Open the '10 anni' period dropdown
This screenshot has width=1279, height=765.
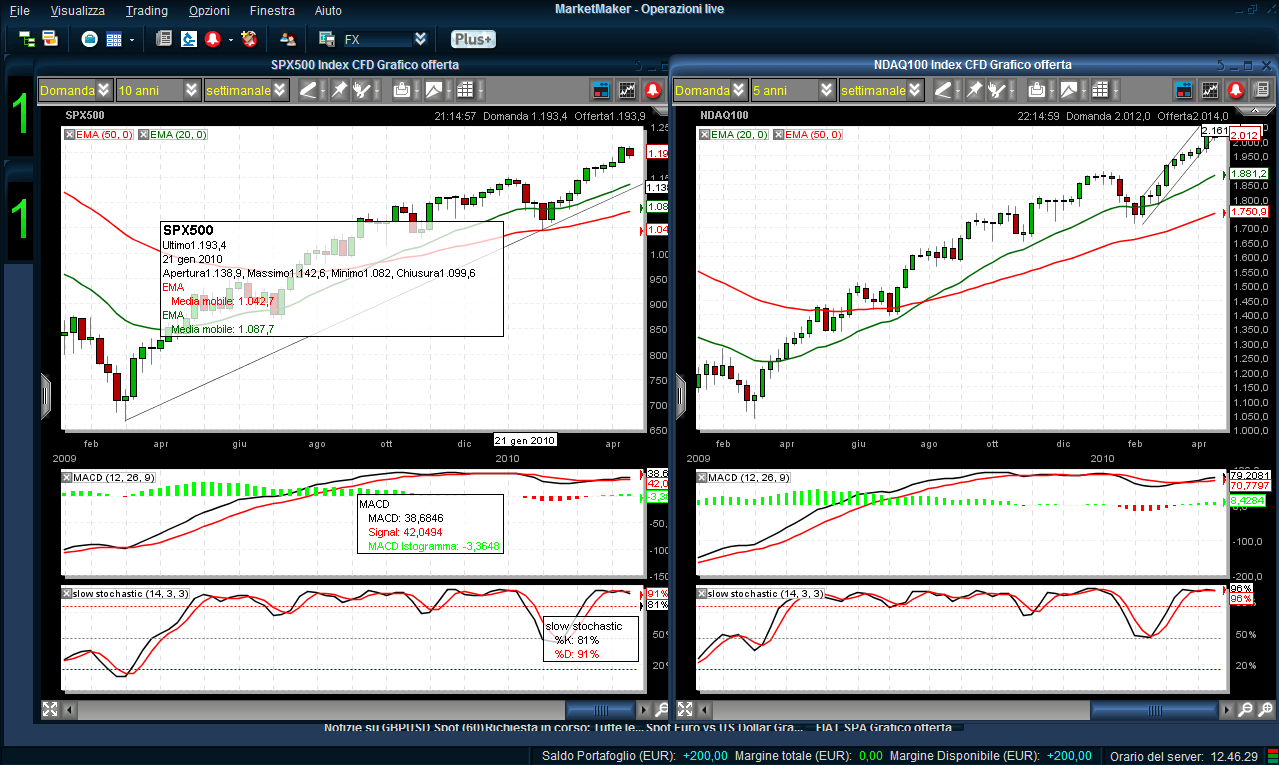159,90
